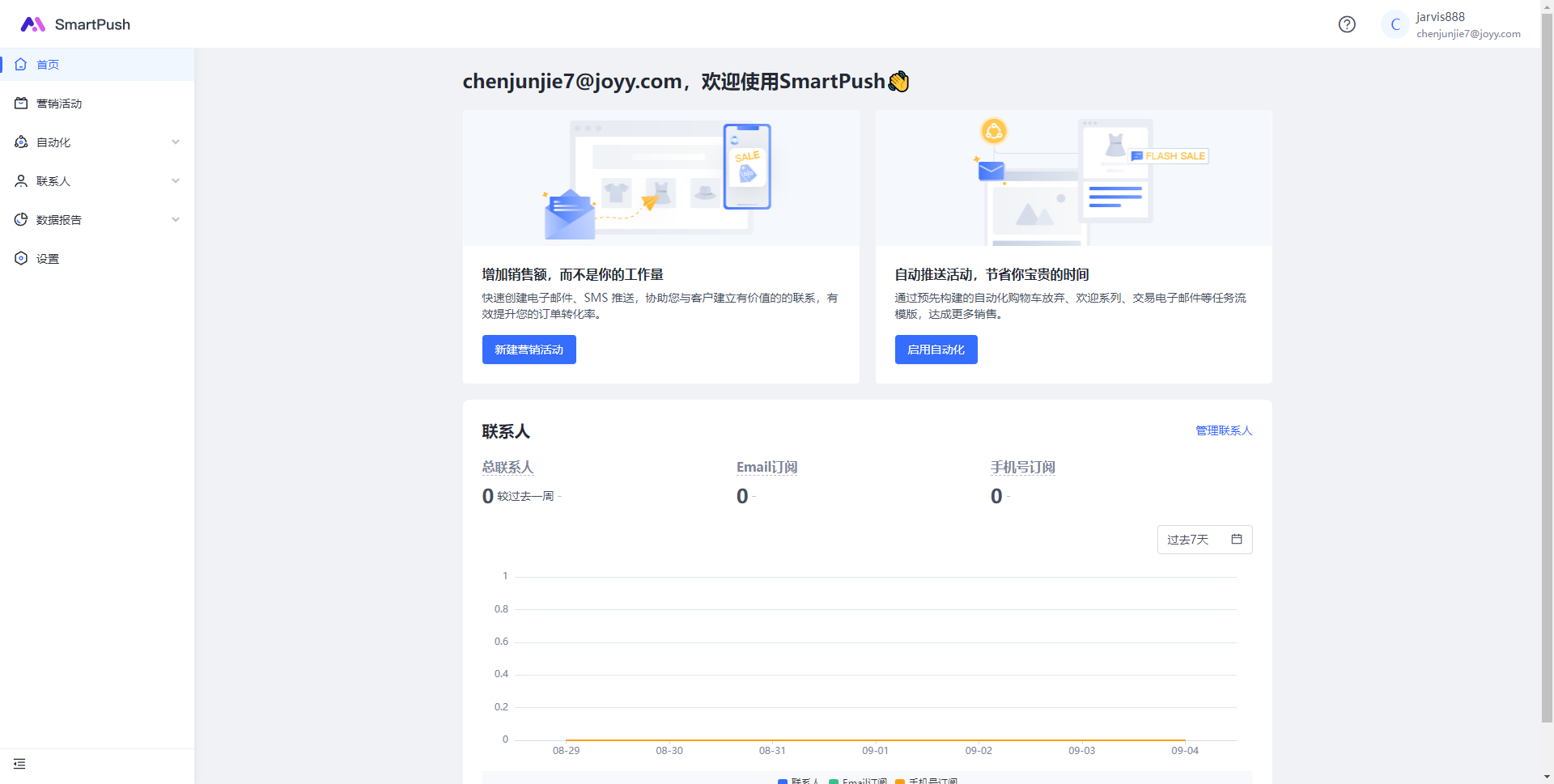
Task: Click the home icon in sidebar
Action: 21,65
